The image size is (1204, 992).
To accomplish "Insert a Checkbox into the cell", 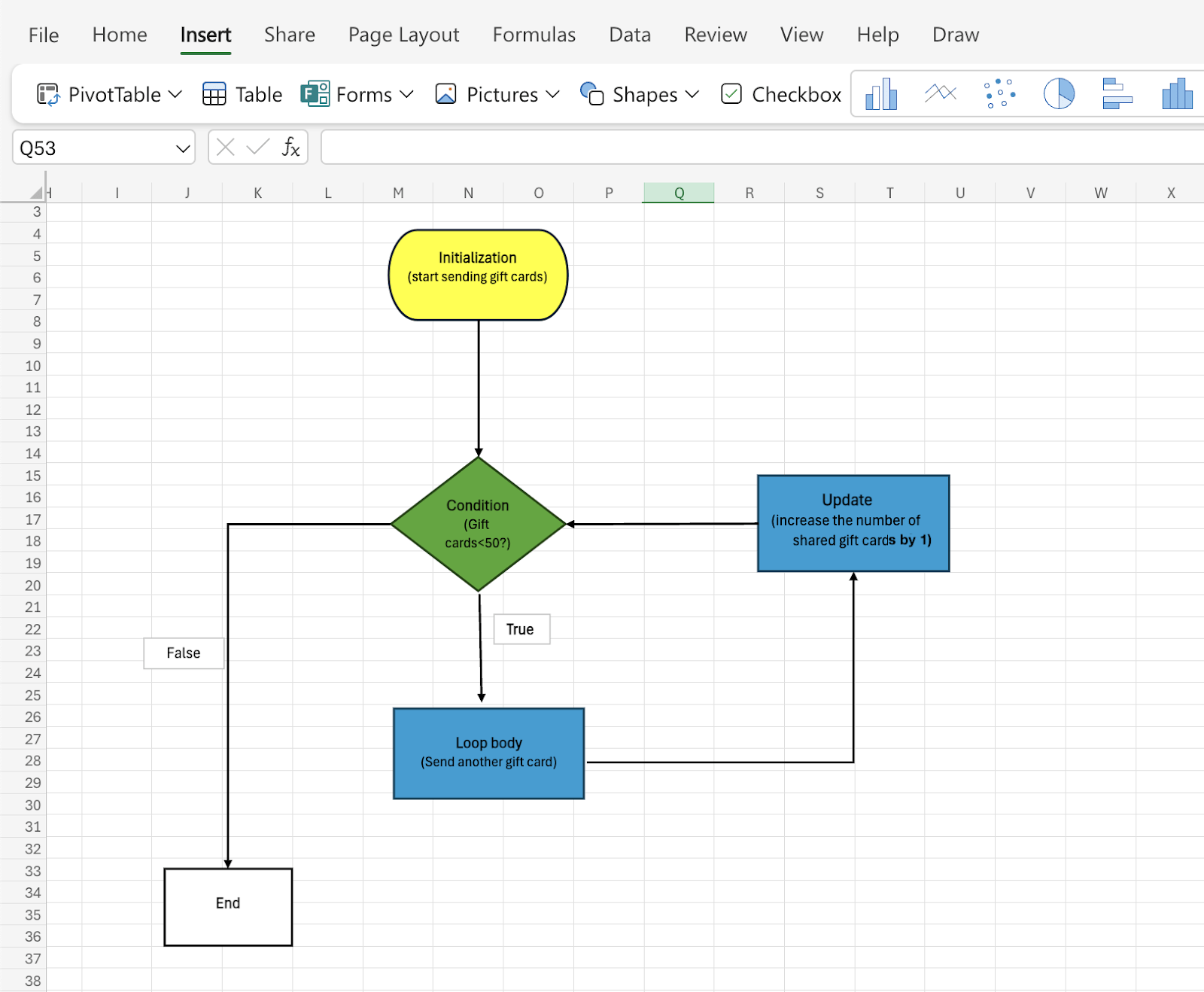I will click(781, 94).
